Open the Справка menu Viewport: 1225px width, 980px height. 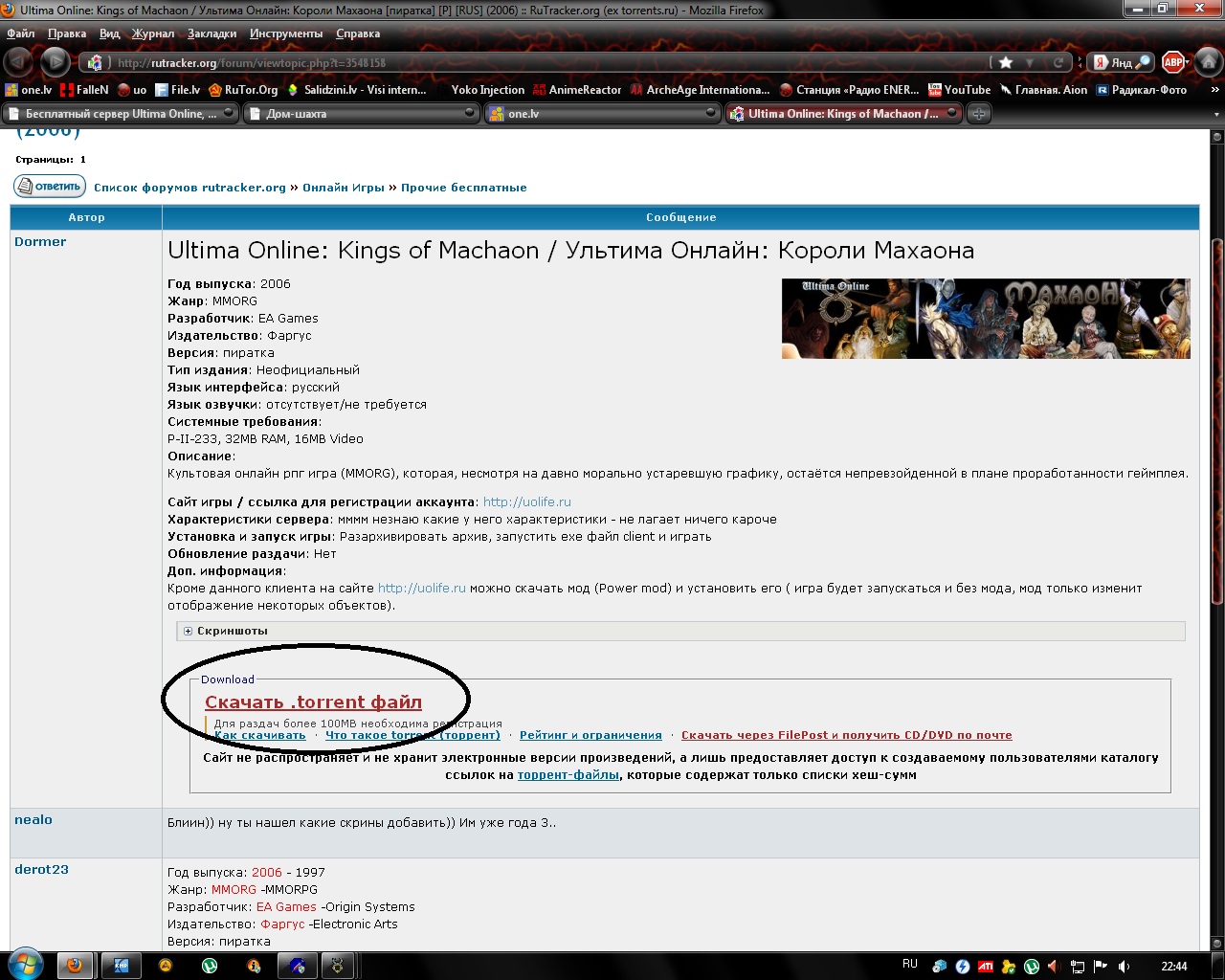pyautogui.click(x=358, y=33)
